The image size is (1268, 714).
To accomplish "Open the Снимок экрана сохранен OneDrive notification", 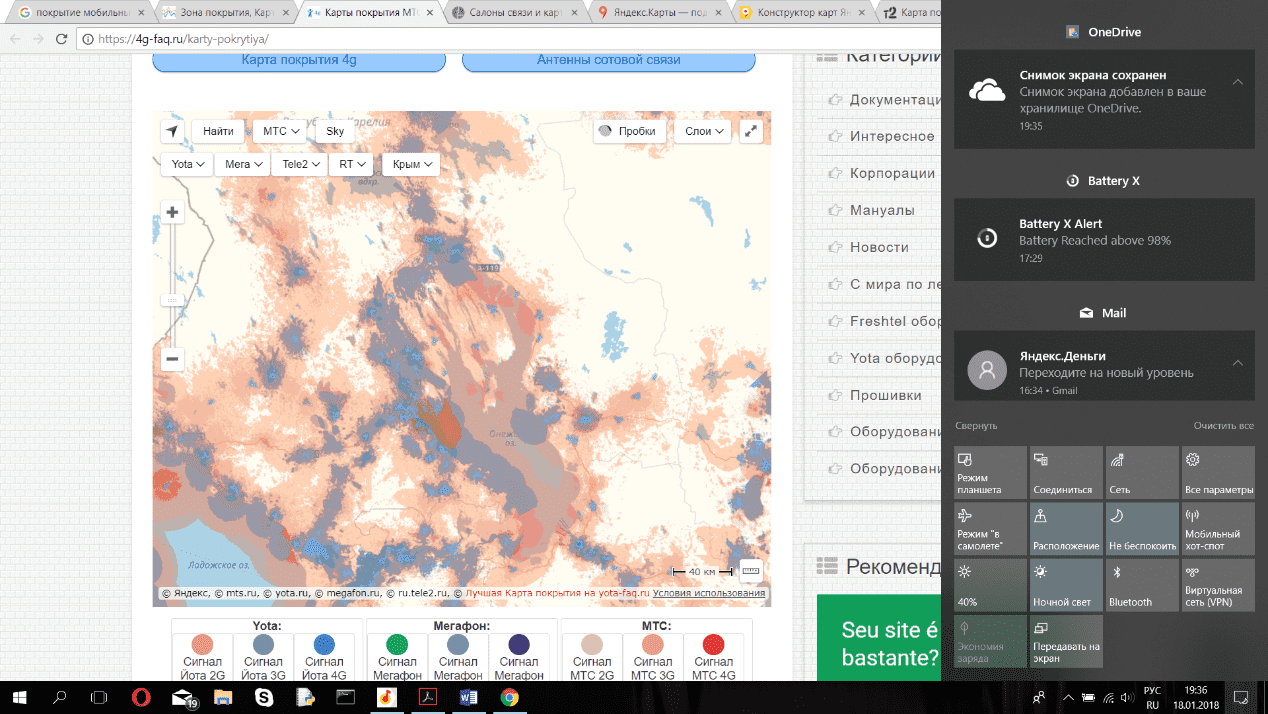I will (x=1104, y=99).
